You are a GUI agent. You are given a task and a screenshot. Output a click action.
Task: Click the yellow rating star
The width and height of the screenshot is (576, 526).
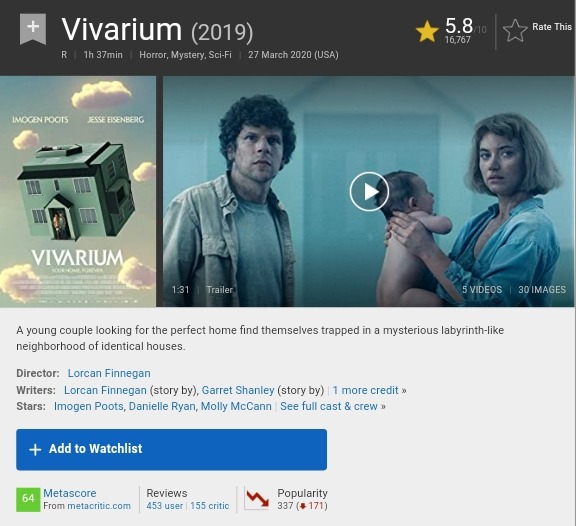tap(427, 31)
